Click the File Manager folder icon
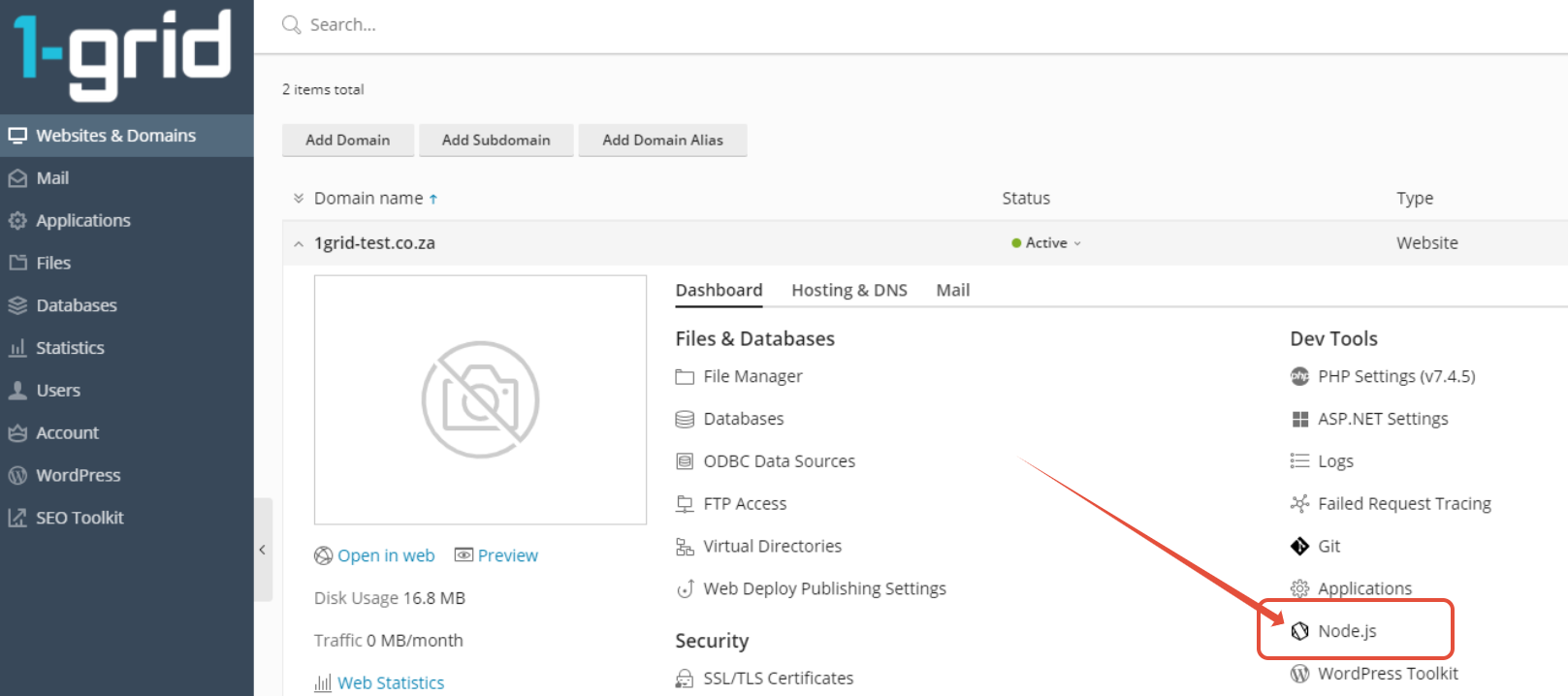 click(x=685, y=377)
